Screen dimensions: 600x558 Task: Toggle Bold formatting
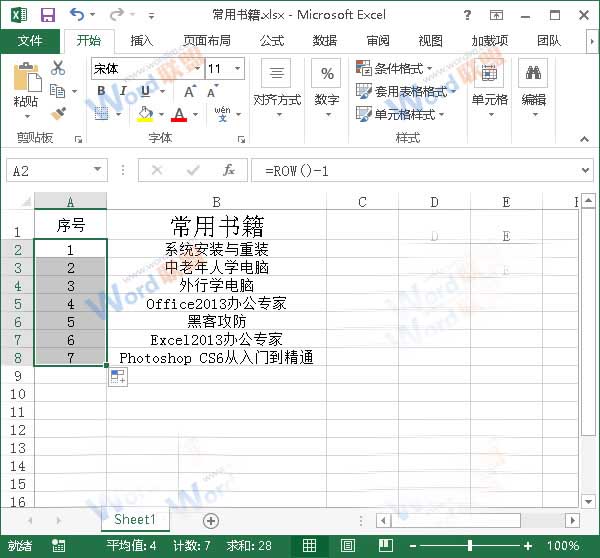tap(101, 91)
